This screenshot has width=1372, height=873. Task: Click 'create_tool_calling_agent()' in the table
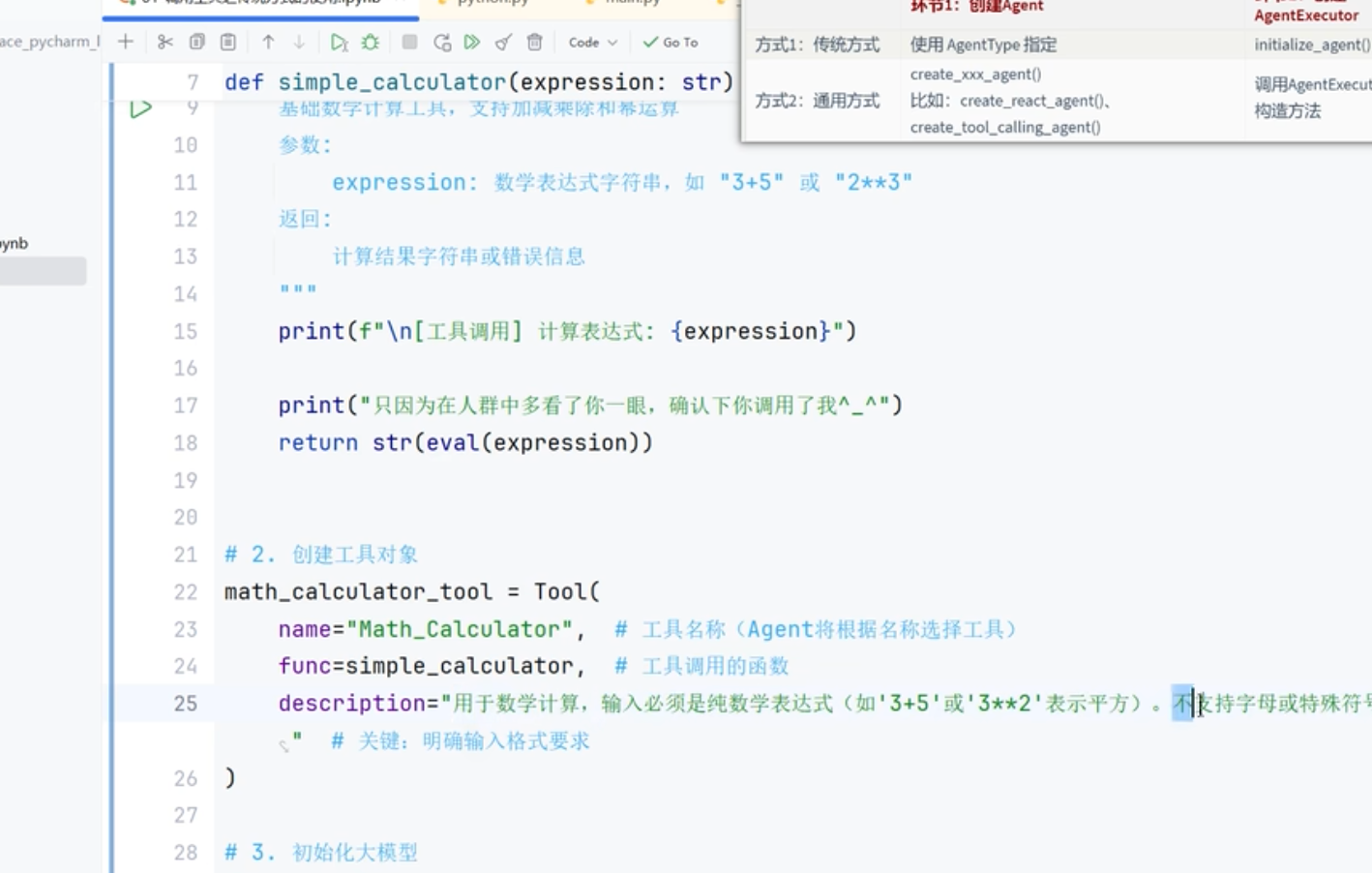pyautogui.click(x=1005, y=127)
